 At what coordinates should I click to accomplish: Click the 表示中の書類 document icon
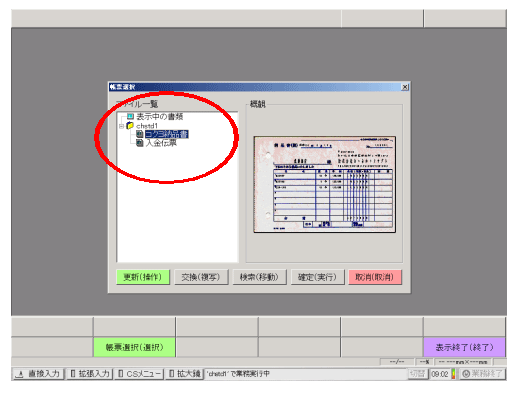[x=130, y=116]
